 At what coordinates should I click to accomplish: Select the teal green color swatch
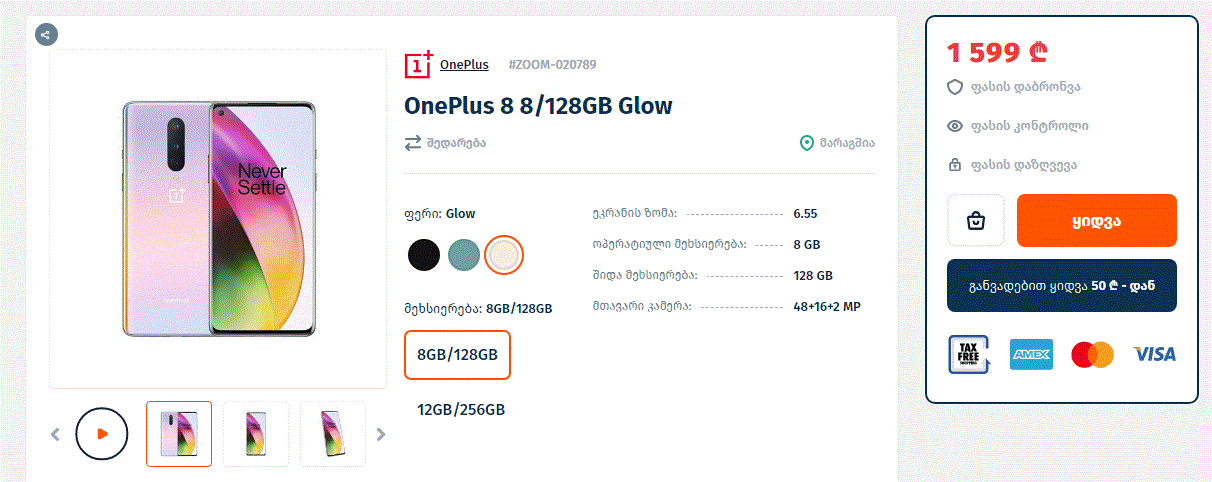pyautogui.click(x=464, y=255)
